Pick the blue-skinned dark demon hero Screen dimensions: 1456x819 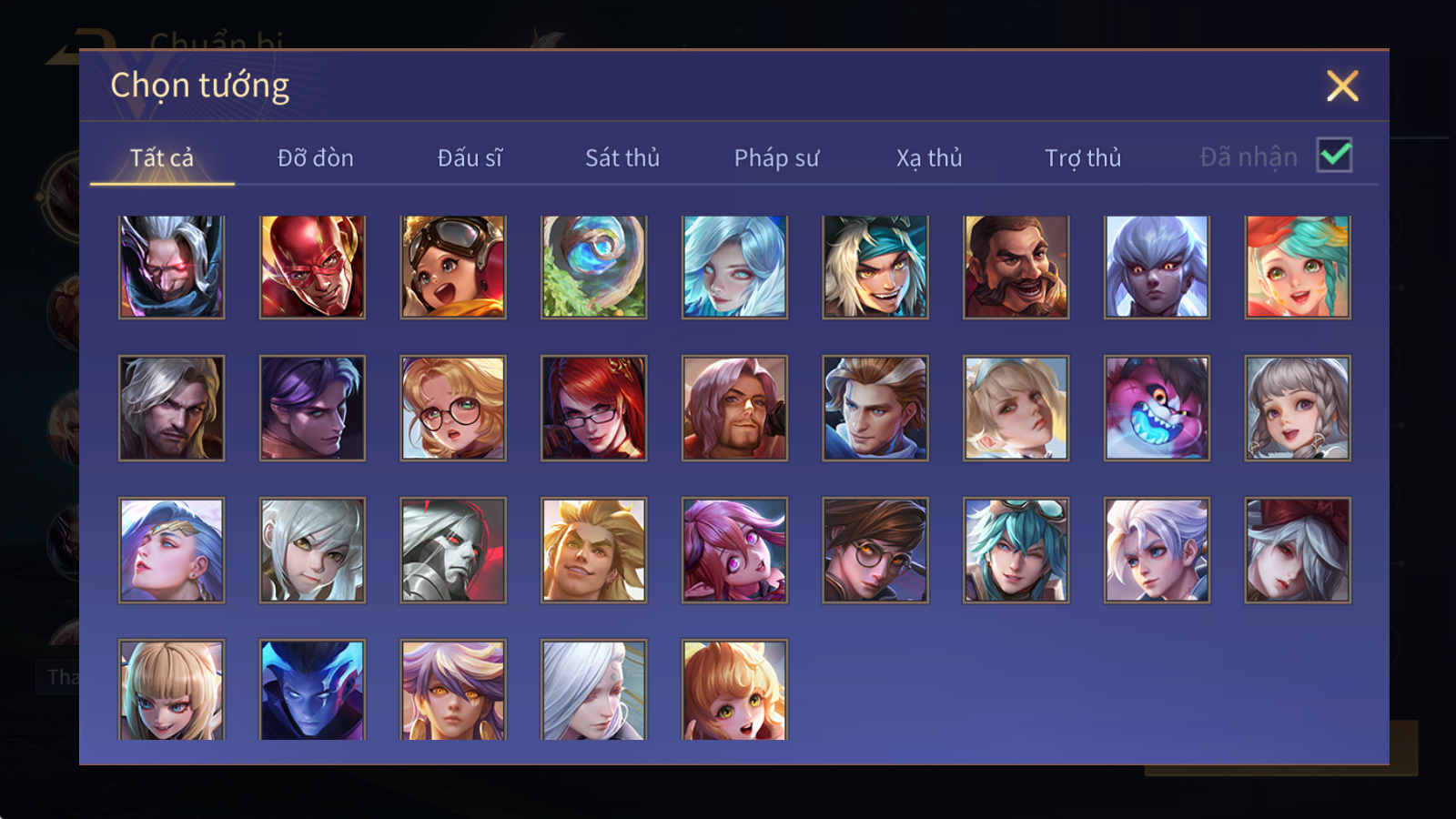312,689
